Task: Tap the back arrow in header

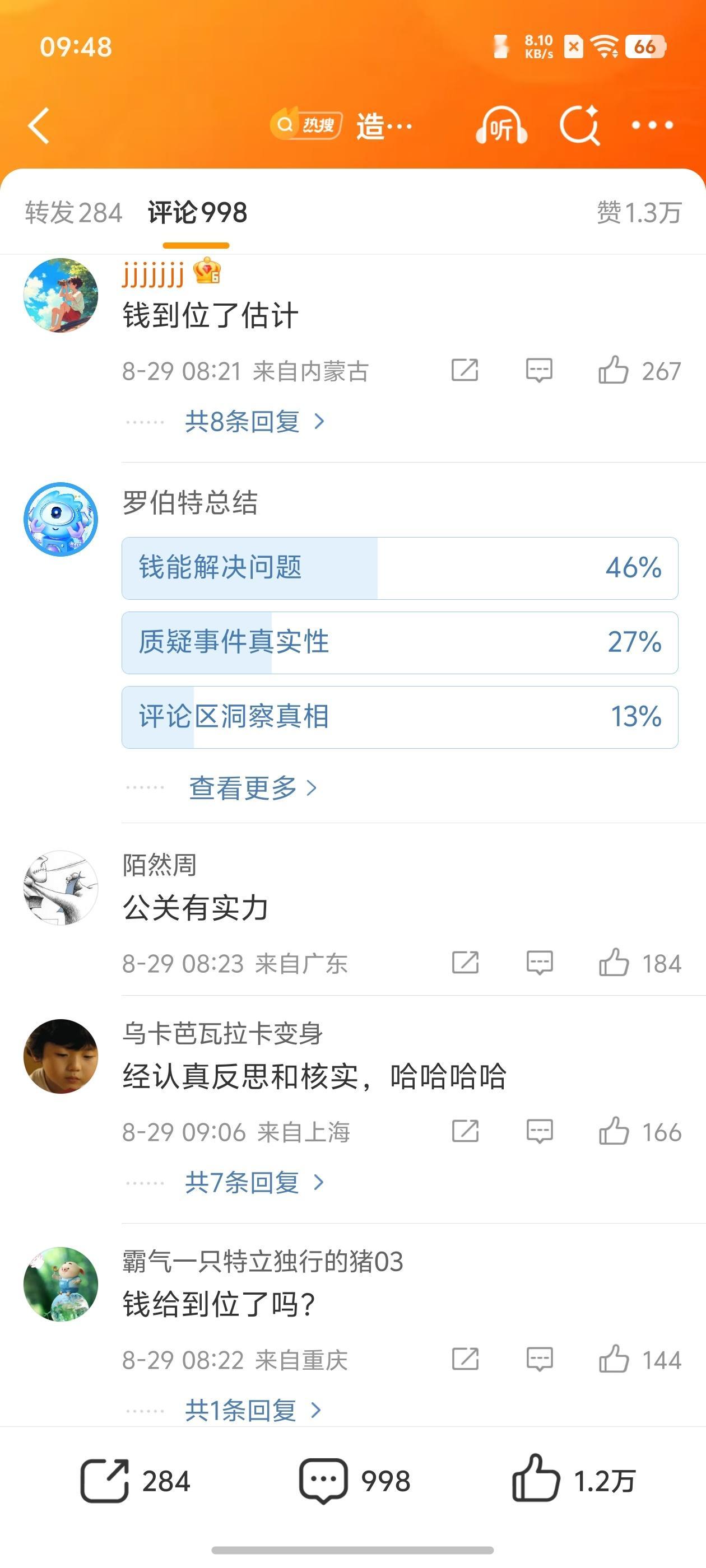Action: tap(38, 126)
